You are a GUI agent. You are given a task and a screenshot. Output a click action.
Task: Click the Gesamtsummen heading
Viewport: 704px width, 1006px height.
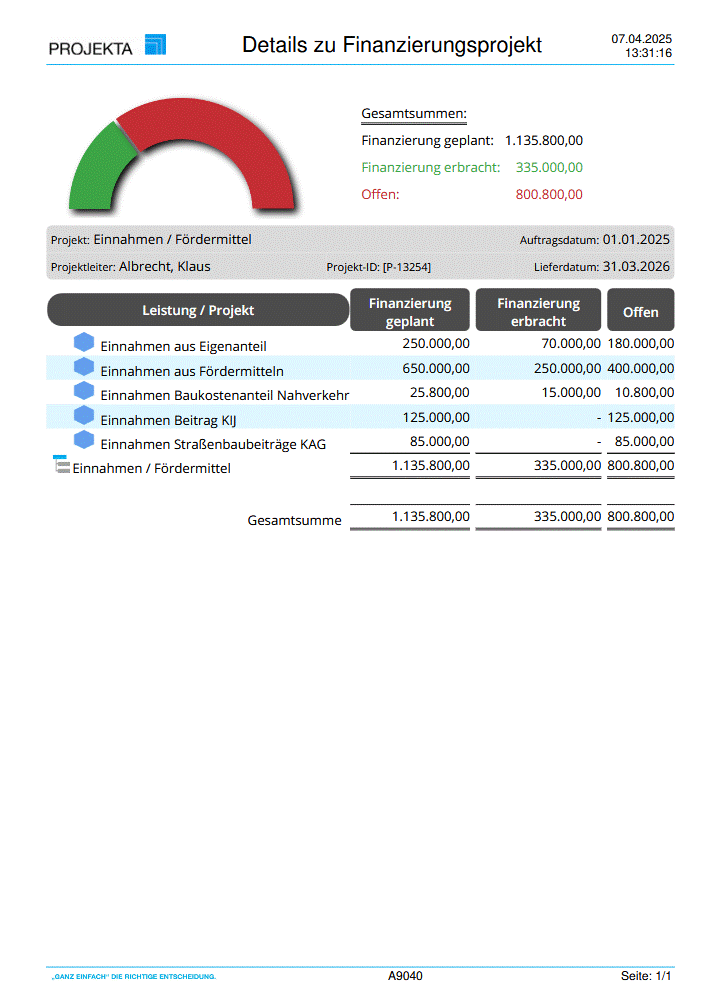[x=414, y=114]
